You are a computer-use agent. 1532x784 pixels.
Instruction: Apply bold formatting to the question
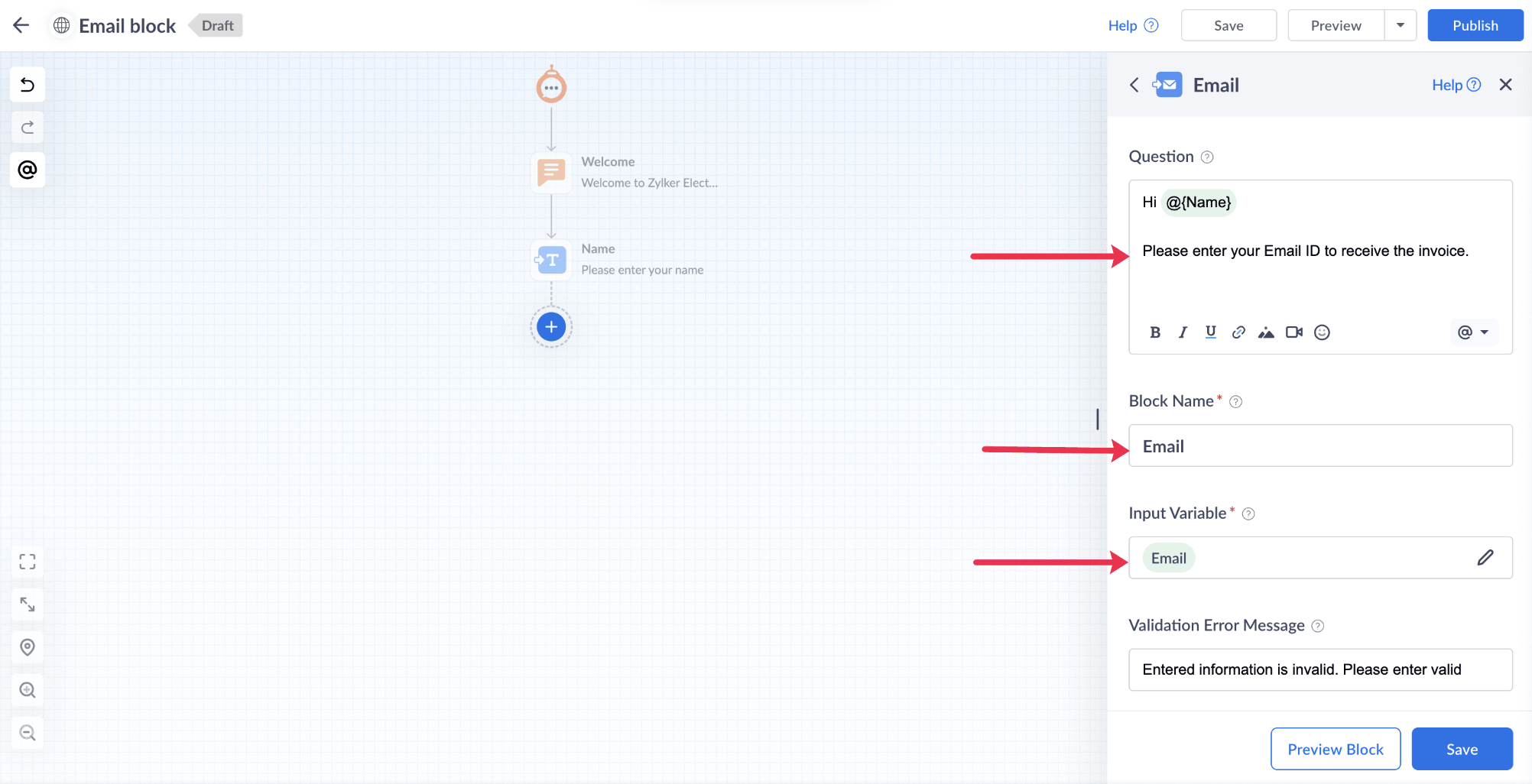[1155, 332]
